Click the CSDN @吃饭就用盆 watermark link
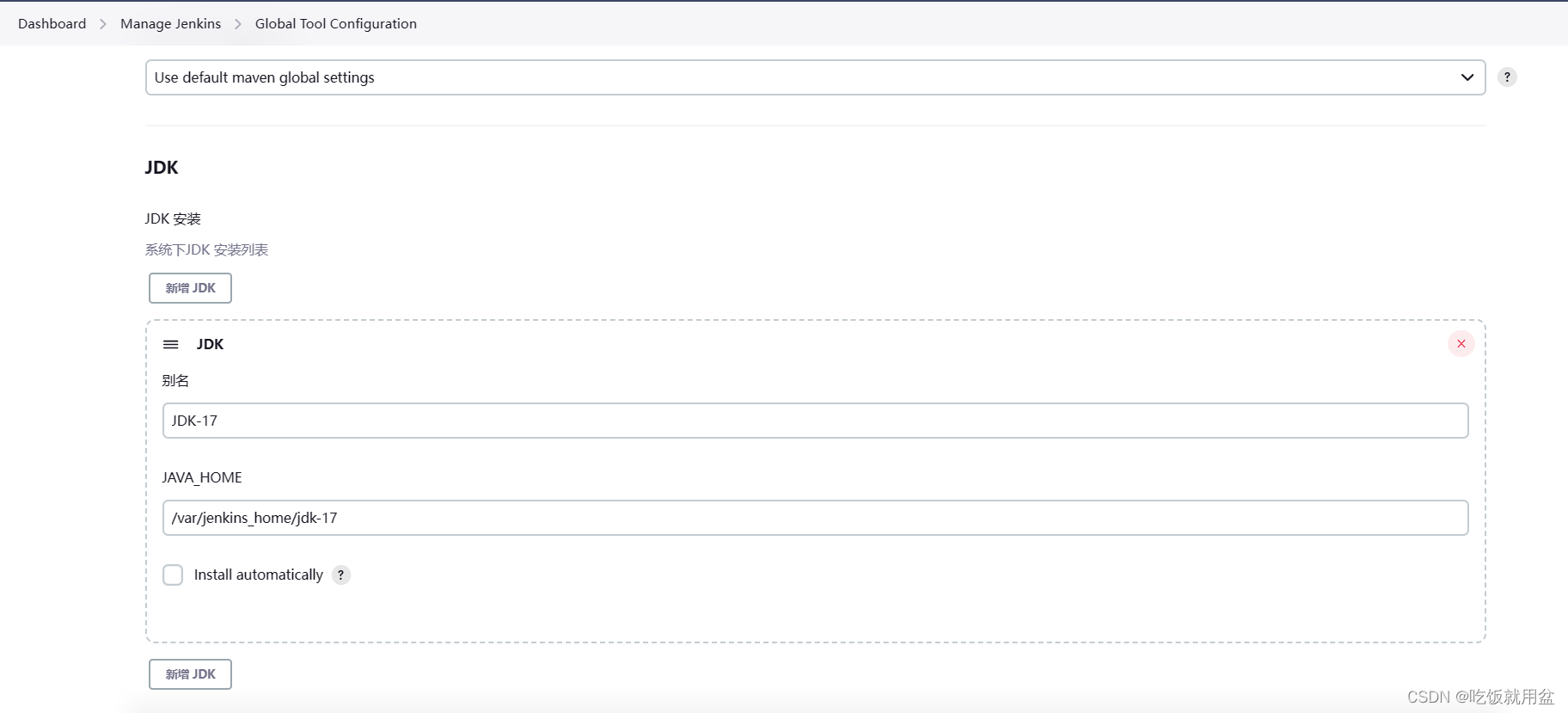The image size is (1568, 713). point(1480,695)
